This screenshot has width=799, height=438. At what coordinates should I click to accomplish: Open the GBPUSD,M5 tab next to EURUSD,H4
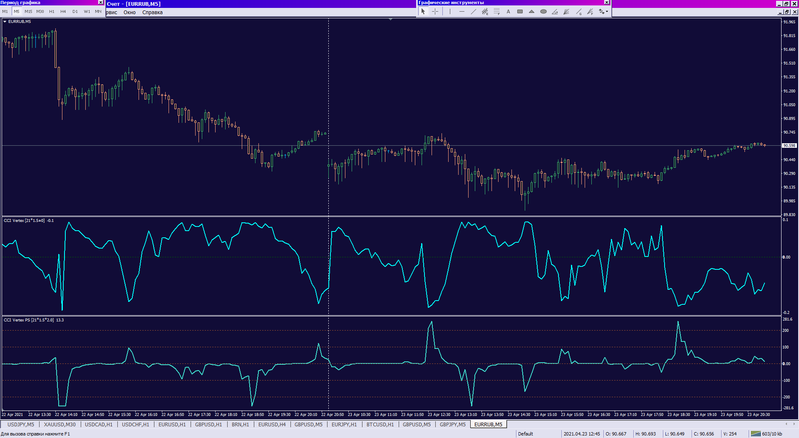click(x=308, y=424)
